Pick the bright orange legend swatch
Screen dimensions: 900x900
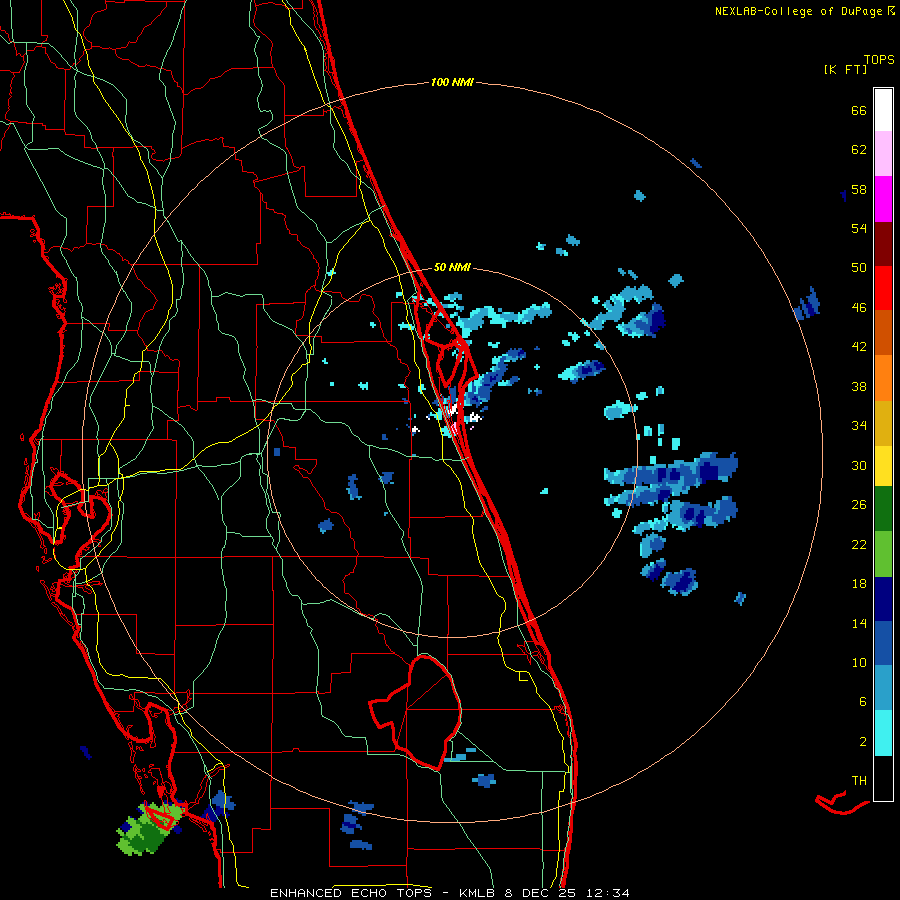(883, 378)
